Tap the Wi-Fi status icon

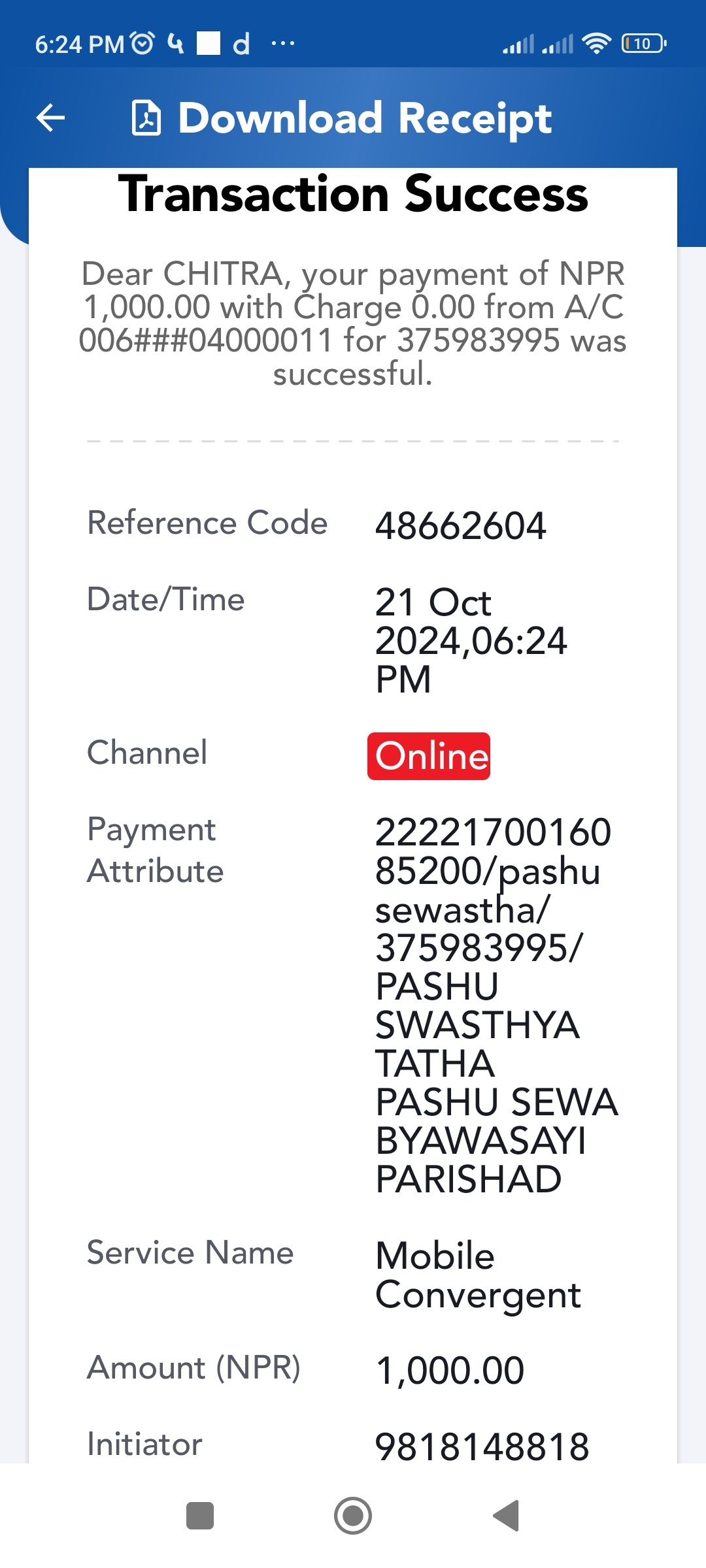coord(596,44)
